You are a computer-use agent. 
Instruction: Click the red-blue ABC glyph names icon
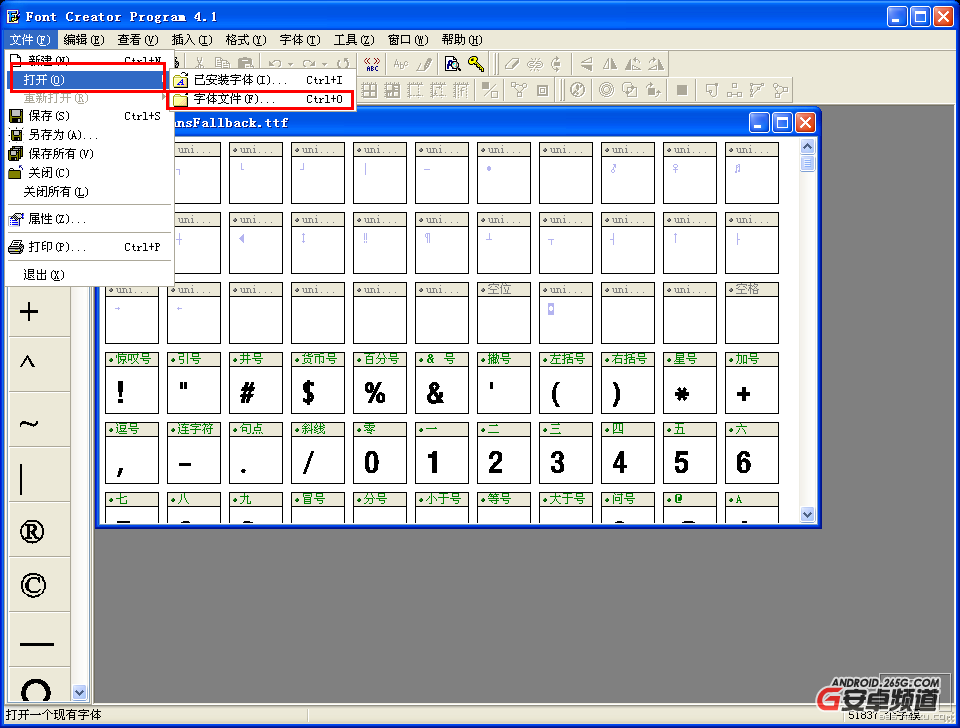372,64
